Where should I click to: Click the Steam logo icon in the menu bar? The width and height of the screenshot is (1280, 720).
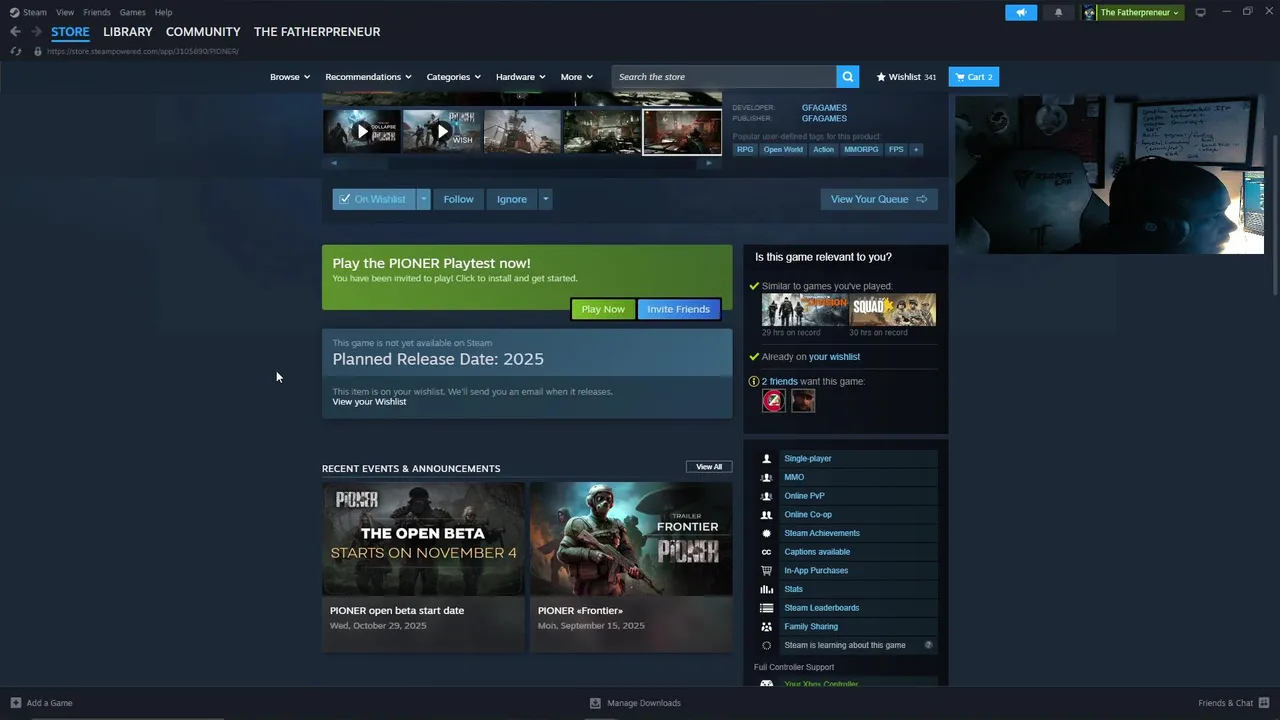tap(14, 12)
